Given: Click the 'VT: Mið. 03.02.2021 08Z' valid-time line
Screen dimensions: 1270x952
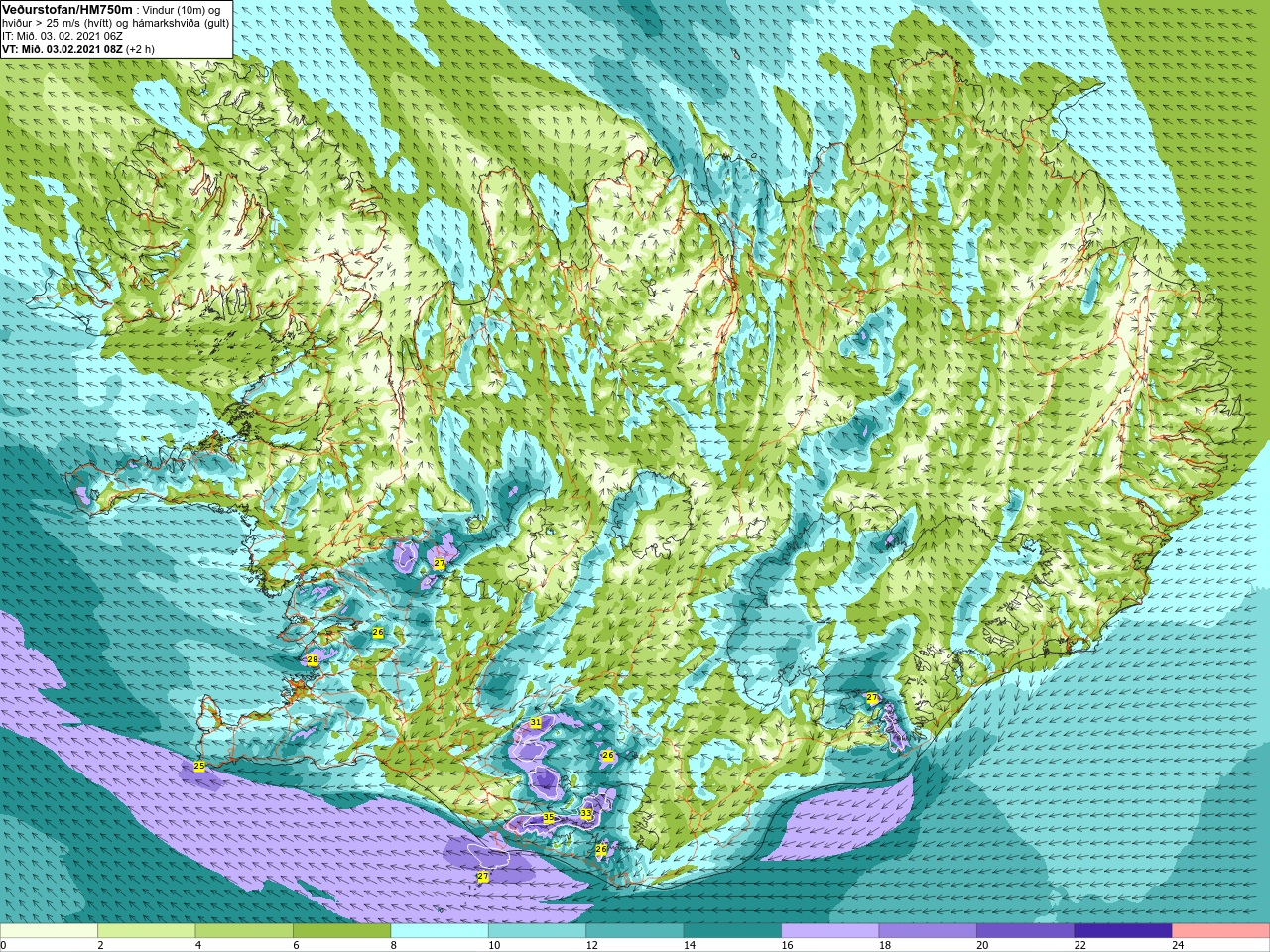Looking at the screenshot, I should [x=63, y=49].
